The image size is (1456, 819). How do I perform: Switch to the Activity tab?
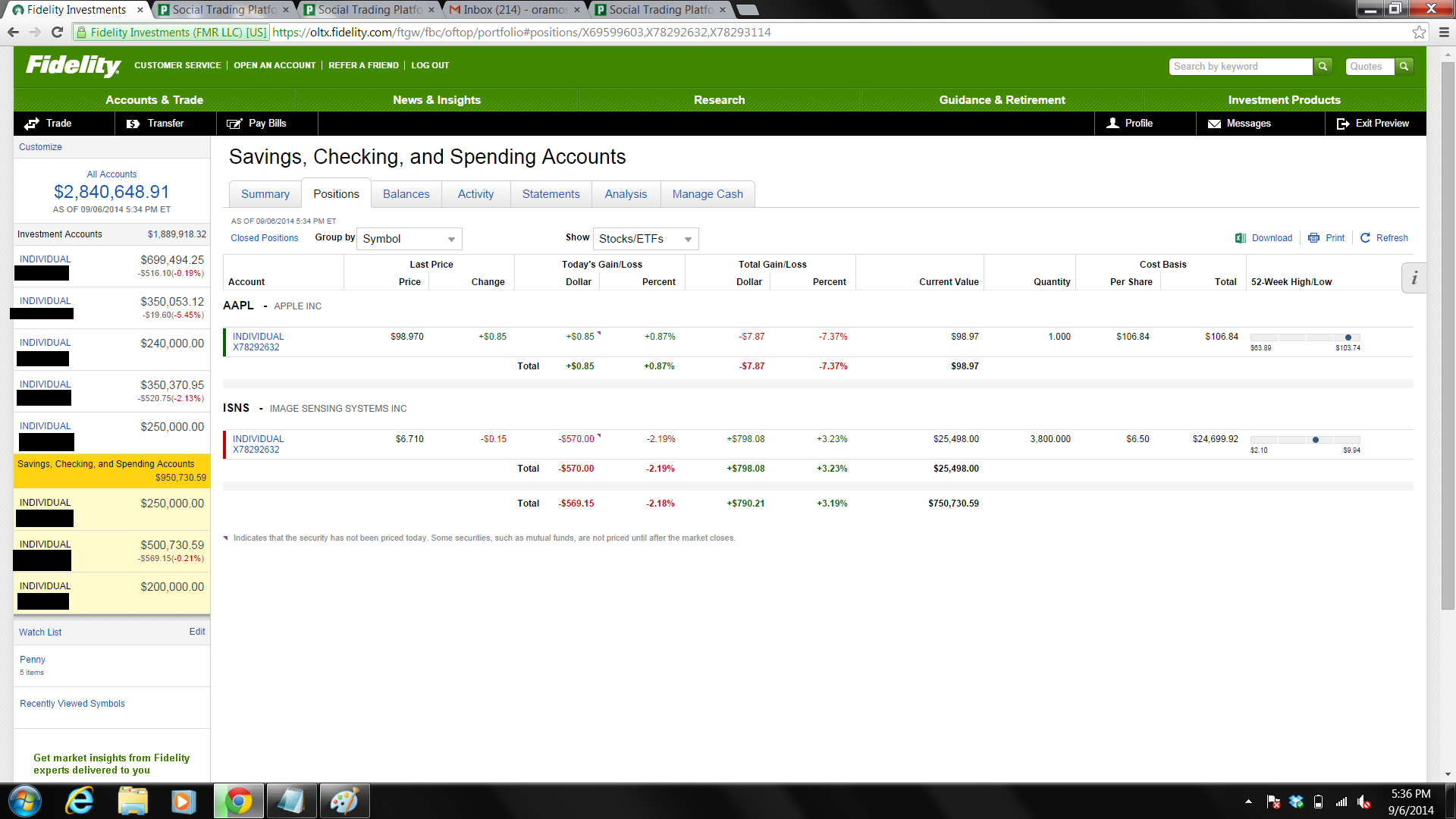coord(475,194)
